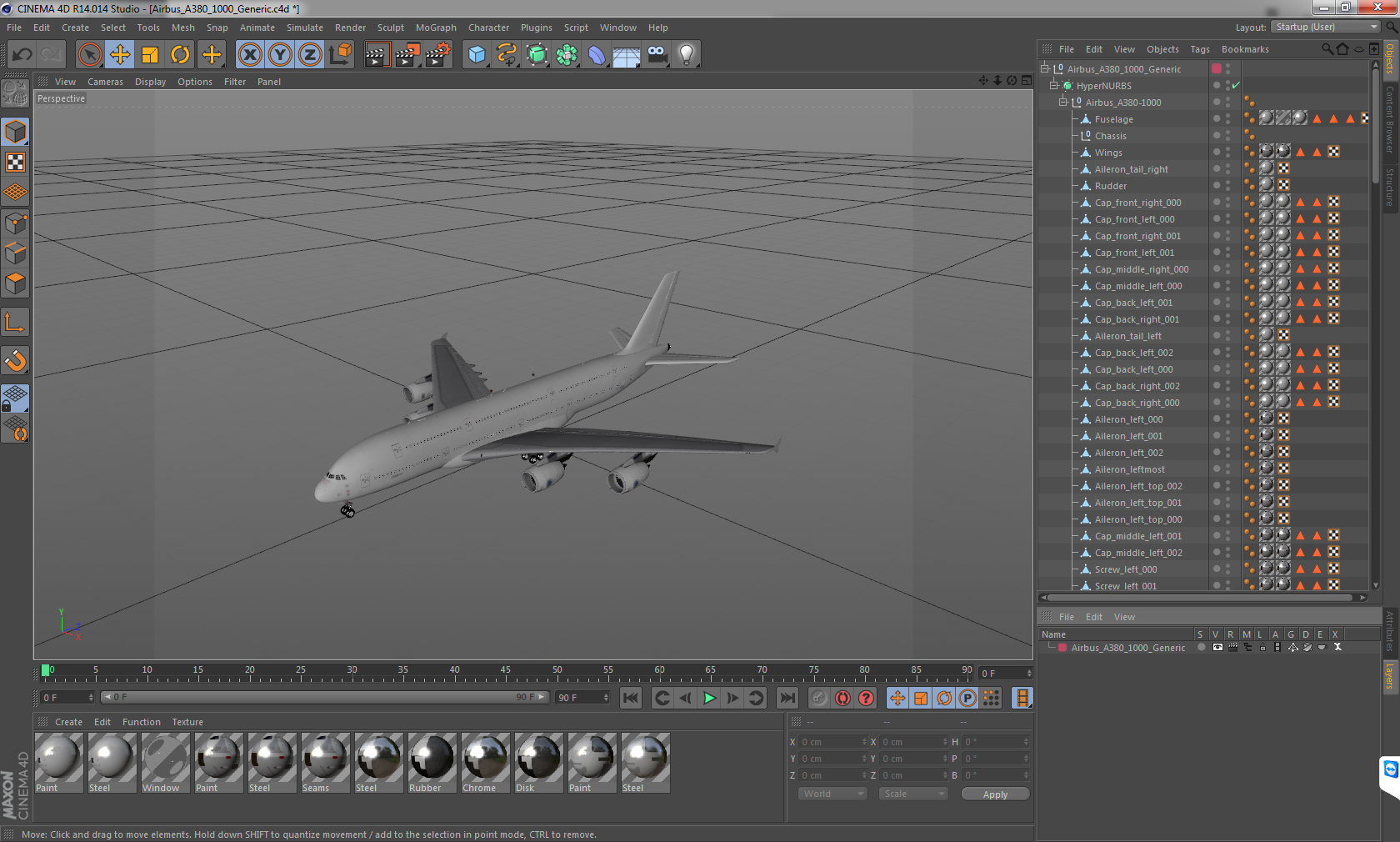
Task: Toggle Y axis lock
Action: click(280, 55)
